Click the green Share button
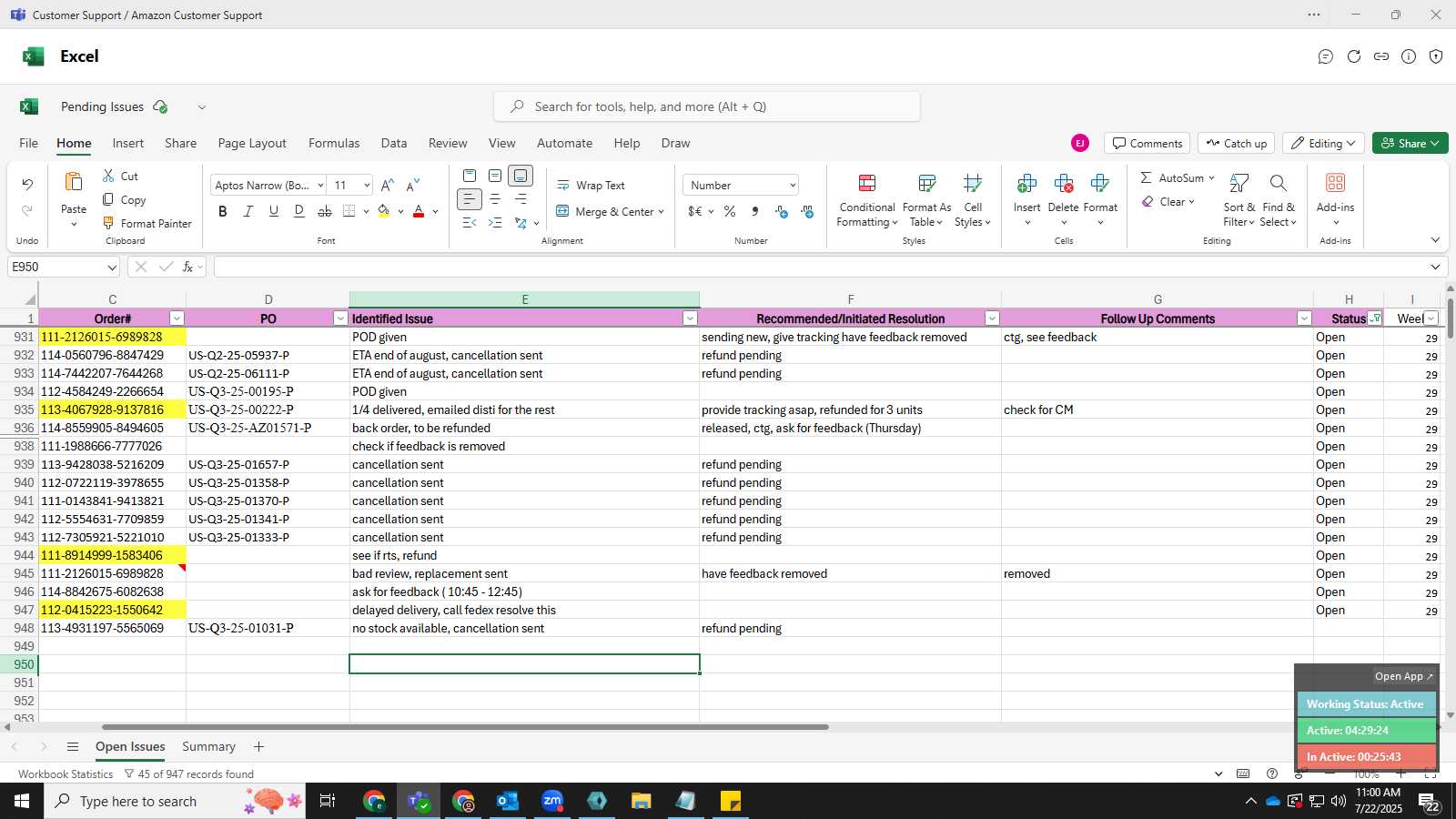Viewport: 1456px width, 819px height. (x=1410, y=143)
